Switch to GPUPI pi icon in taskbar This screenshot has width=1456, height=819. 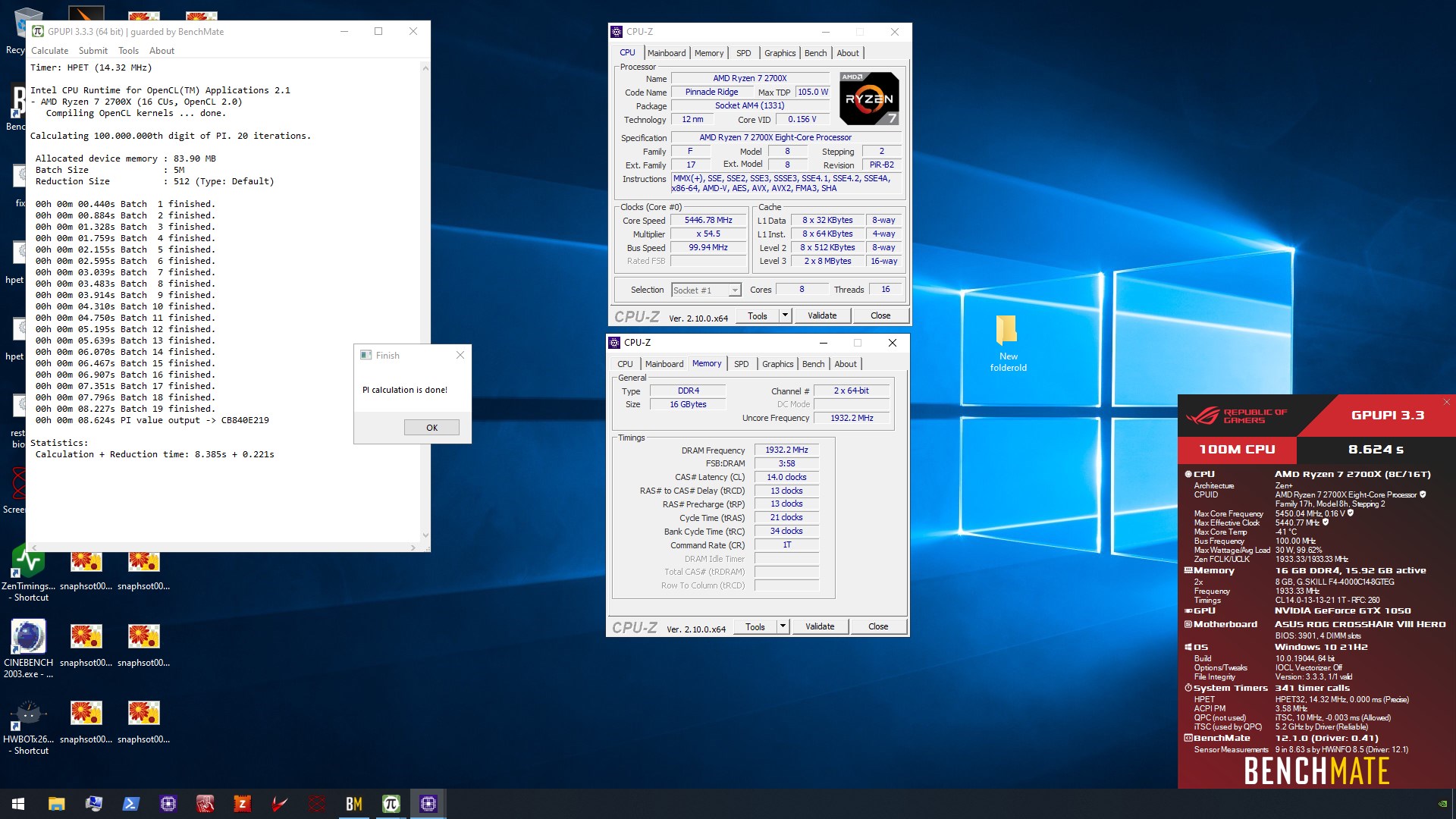391,804
